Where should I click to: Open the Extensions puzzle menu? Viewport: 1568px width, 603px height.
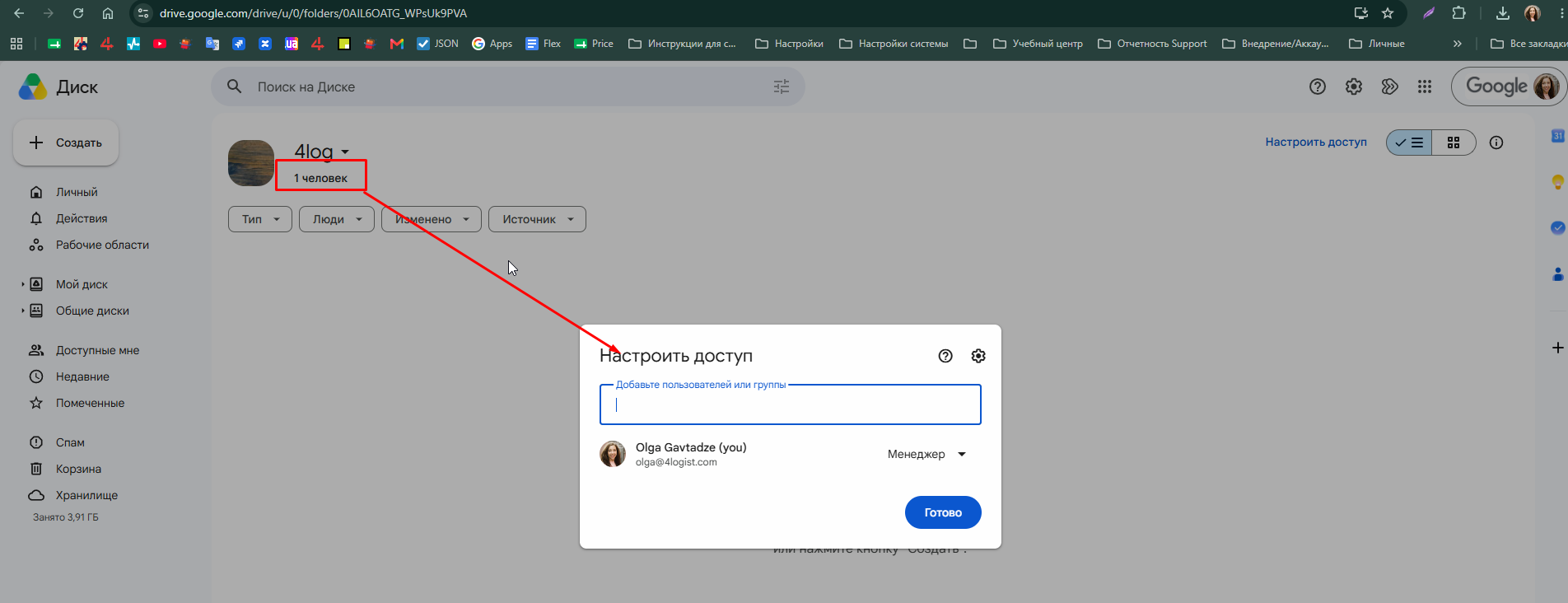click(1458, 13)
